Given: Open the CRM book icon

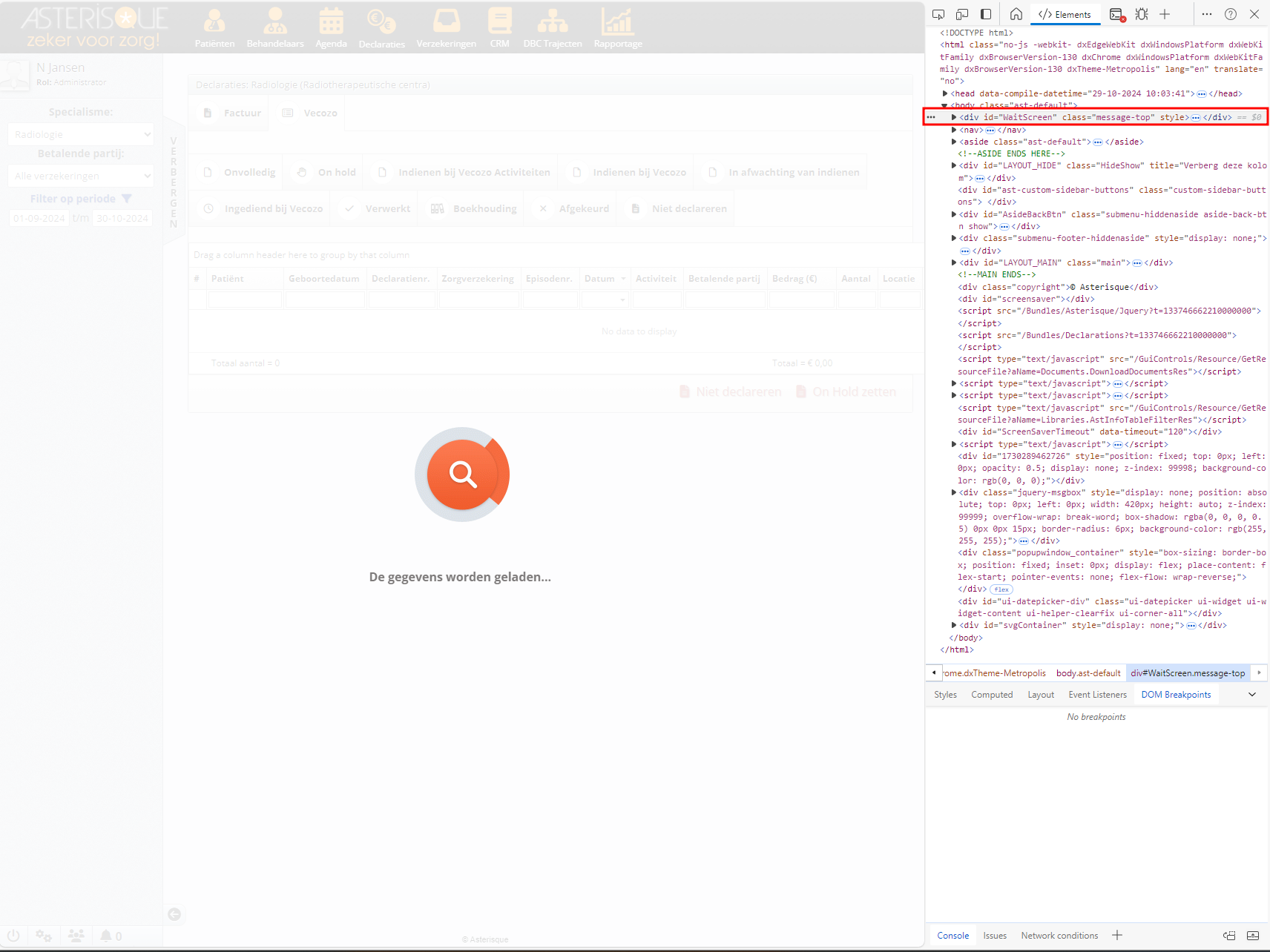Looking at the screenshot, I should [x=500, y=21].
